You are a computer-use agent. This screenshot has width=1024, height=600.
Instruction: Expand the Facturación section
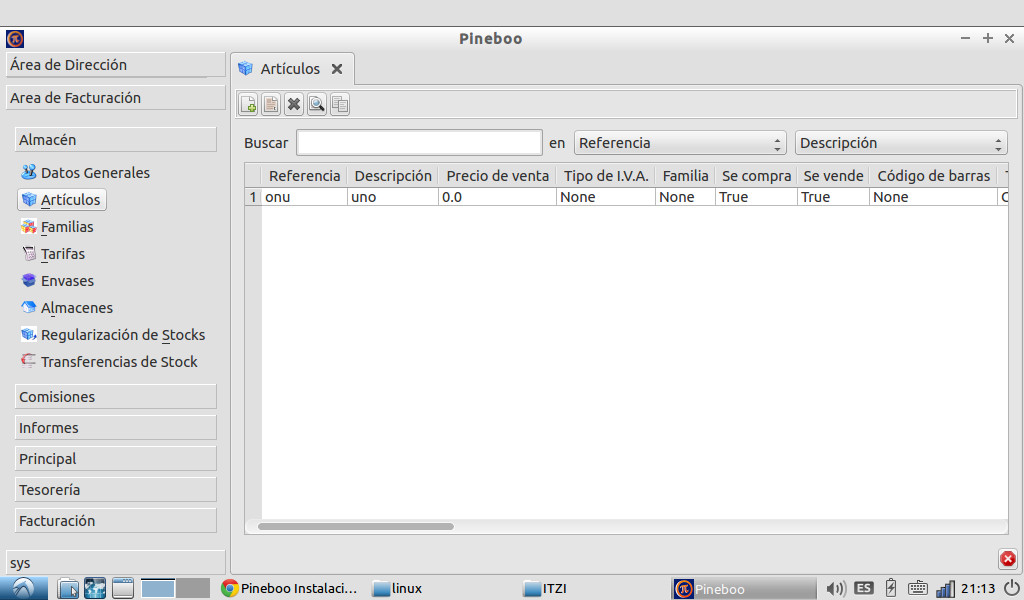point(116,521)
